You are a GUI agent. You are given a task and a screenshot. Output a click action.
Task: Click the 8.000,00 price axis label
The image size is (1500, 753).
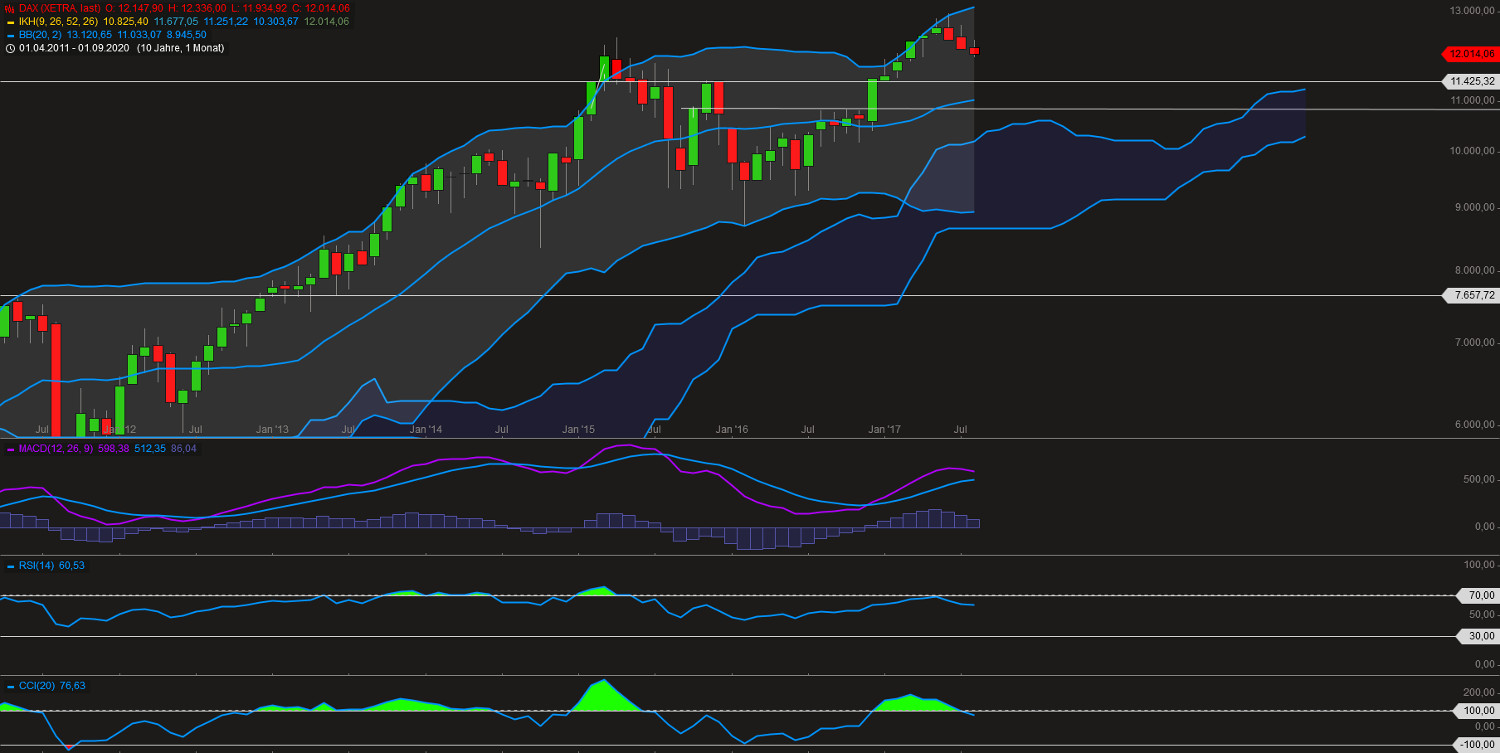1474,270
